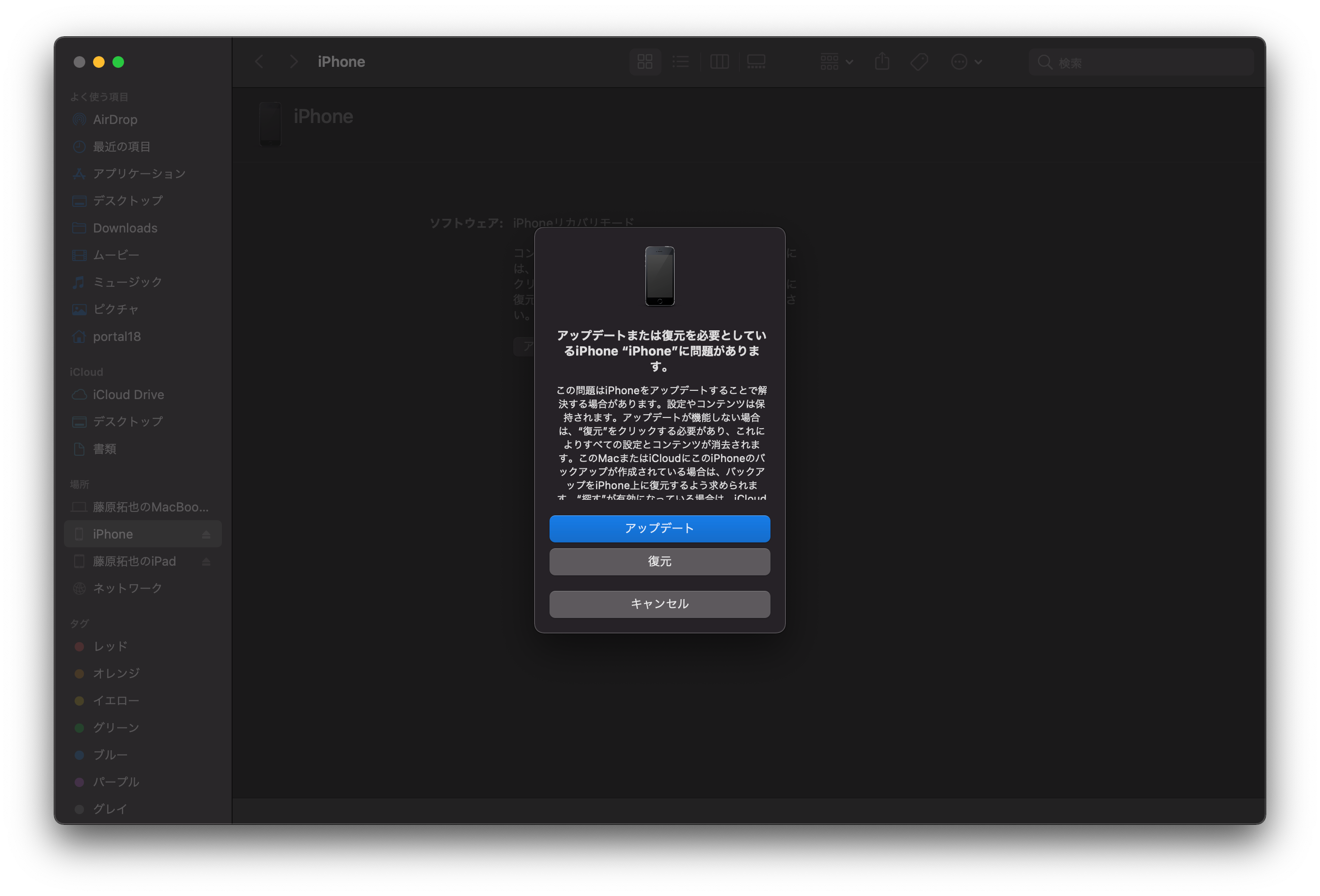This screenshot has width=1320, height=896.
Task: Switch to column view in toolbar
Action: tap(719, 62)
